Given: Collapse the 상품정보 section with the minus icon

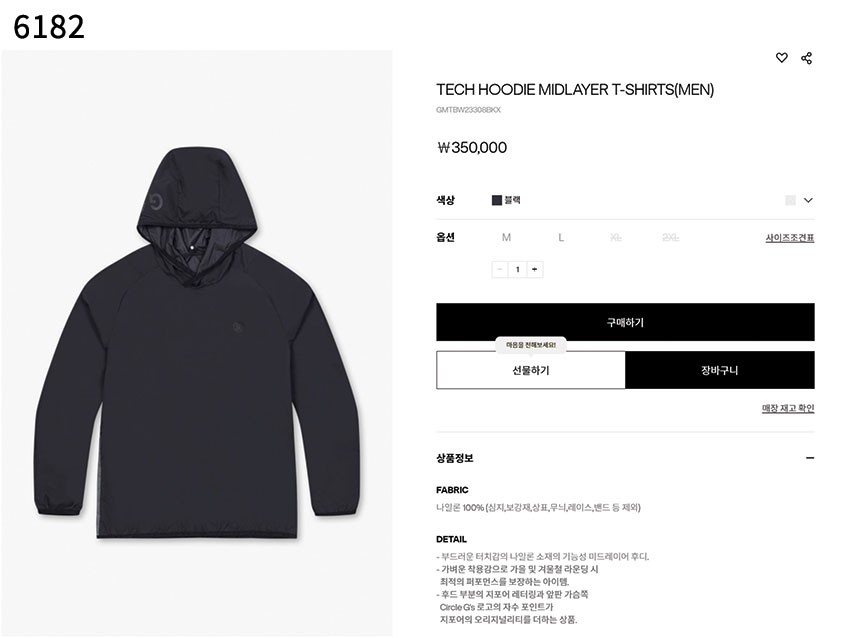Looking at the screenshot, I should point(810,458).
